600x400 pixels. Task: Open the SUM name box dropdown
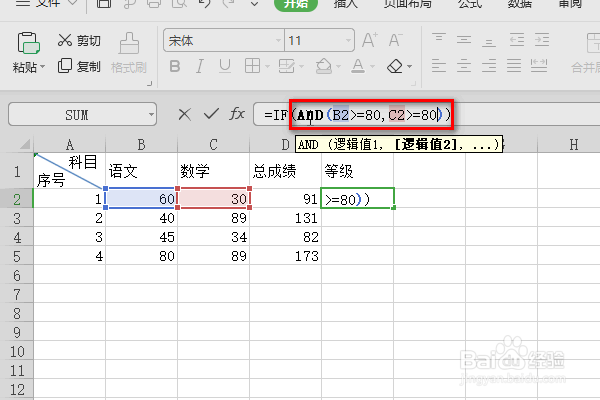152,114
